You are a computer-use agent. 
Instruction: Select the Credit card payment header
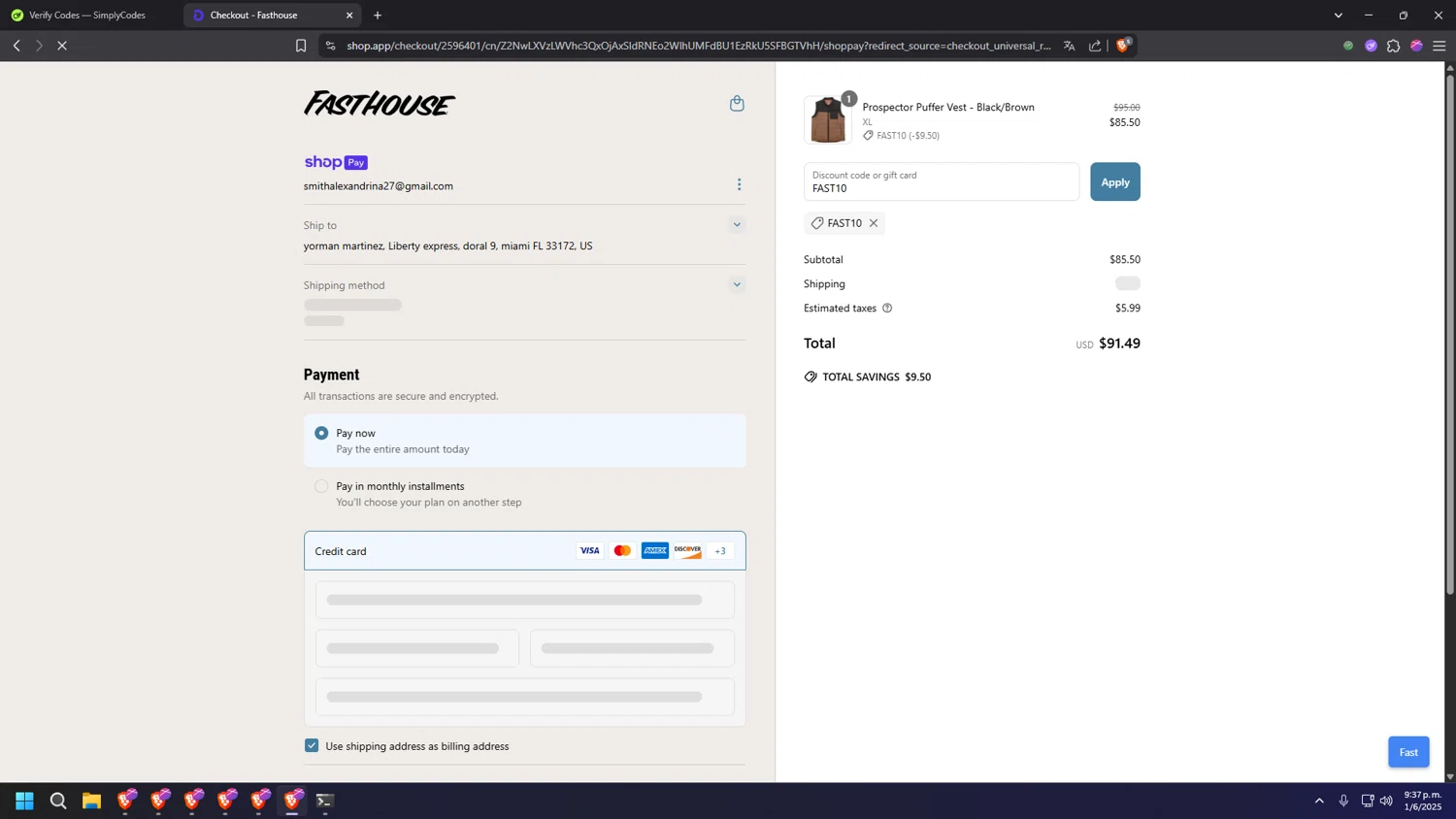(x=525, y=550)
